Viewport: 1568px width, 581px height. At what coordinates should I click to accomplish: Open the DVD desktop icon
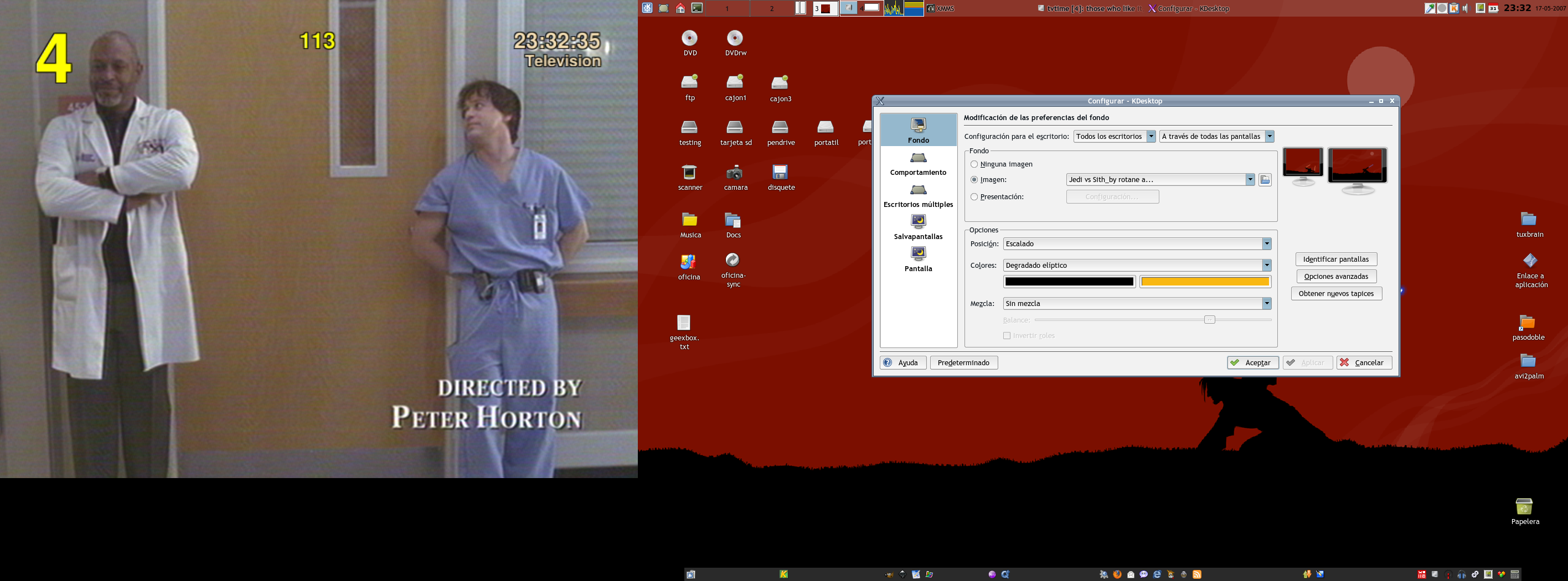click(690, 43)
